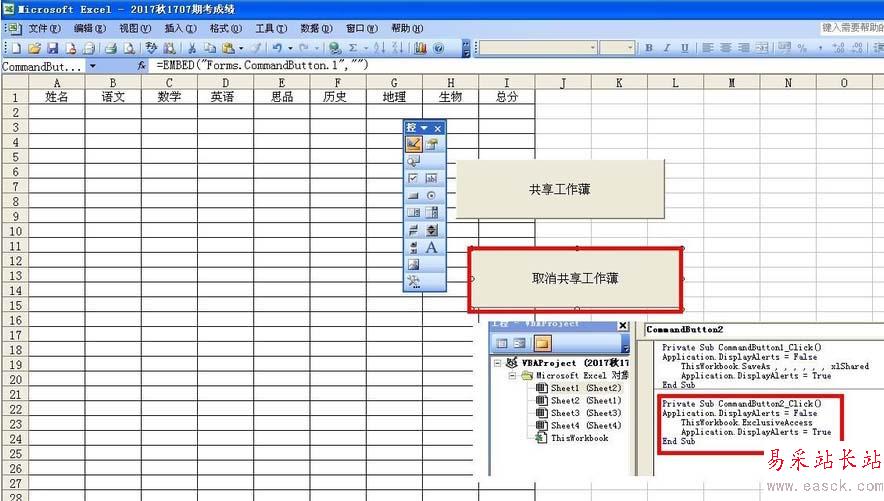Viewport: 884px width, 501px height.
Task: Select the Combo Box control tool
Action: click(431, 212)
